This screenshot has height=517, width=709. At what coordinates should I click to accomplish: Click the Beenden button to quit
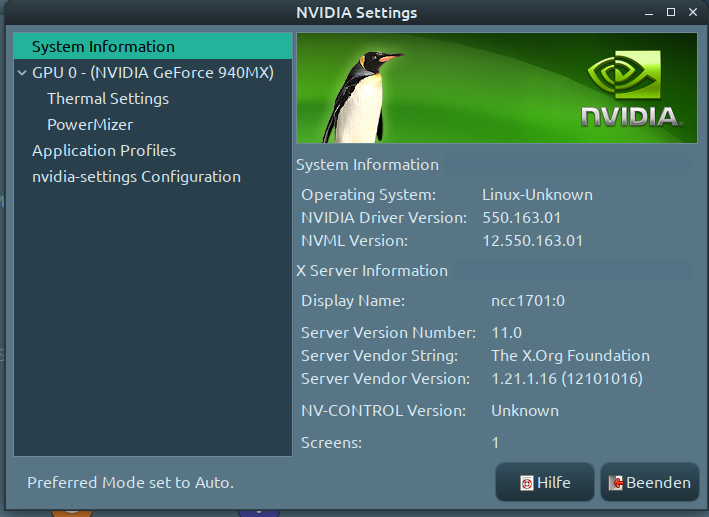click(x=649, y=482)
